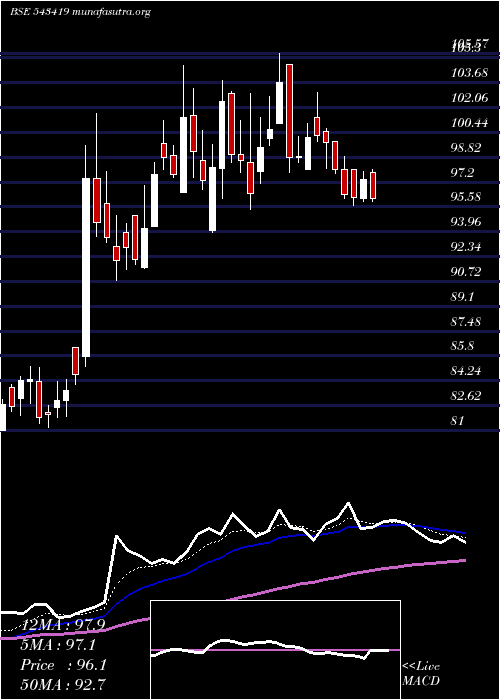Click the 5MA : 97.1 readout
The image size is (500, 700).
point(58,645)
